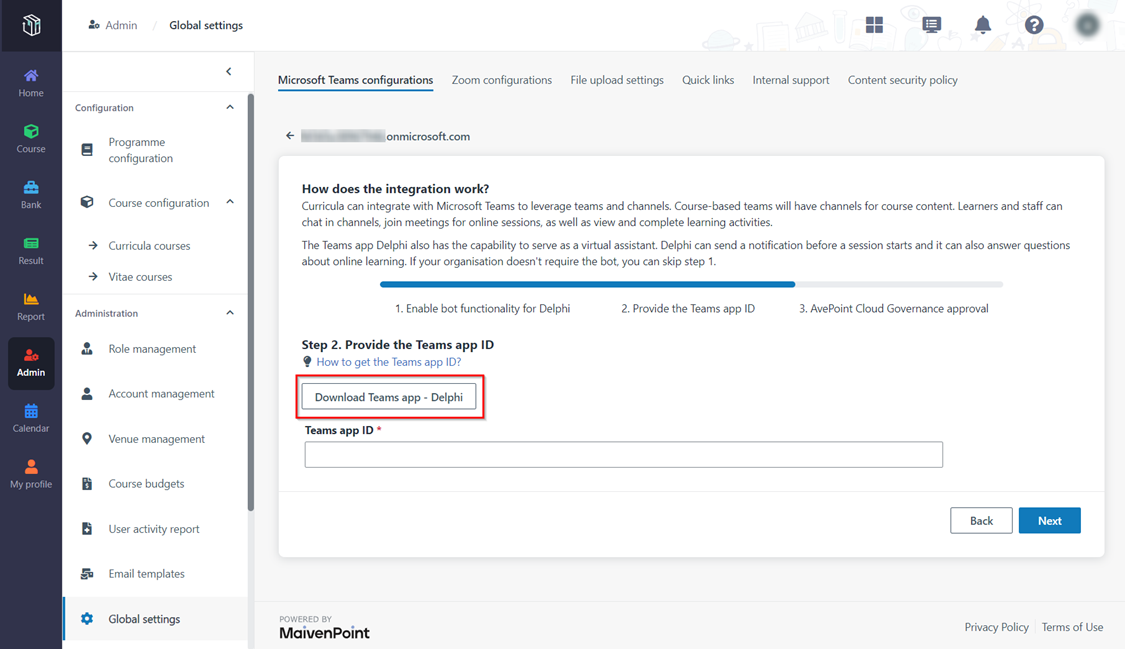This screenshot has height=649, width=1125.
Task: Switch to Microsoft Teams configurations tab
Action: point(355,80)
